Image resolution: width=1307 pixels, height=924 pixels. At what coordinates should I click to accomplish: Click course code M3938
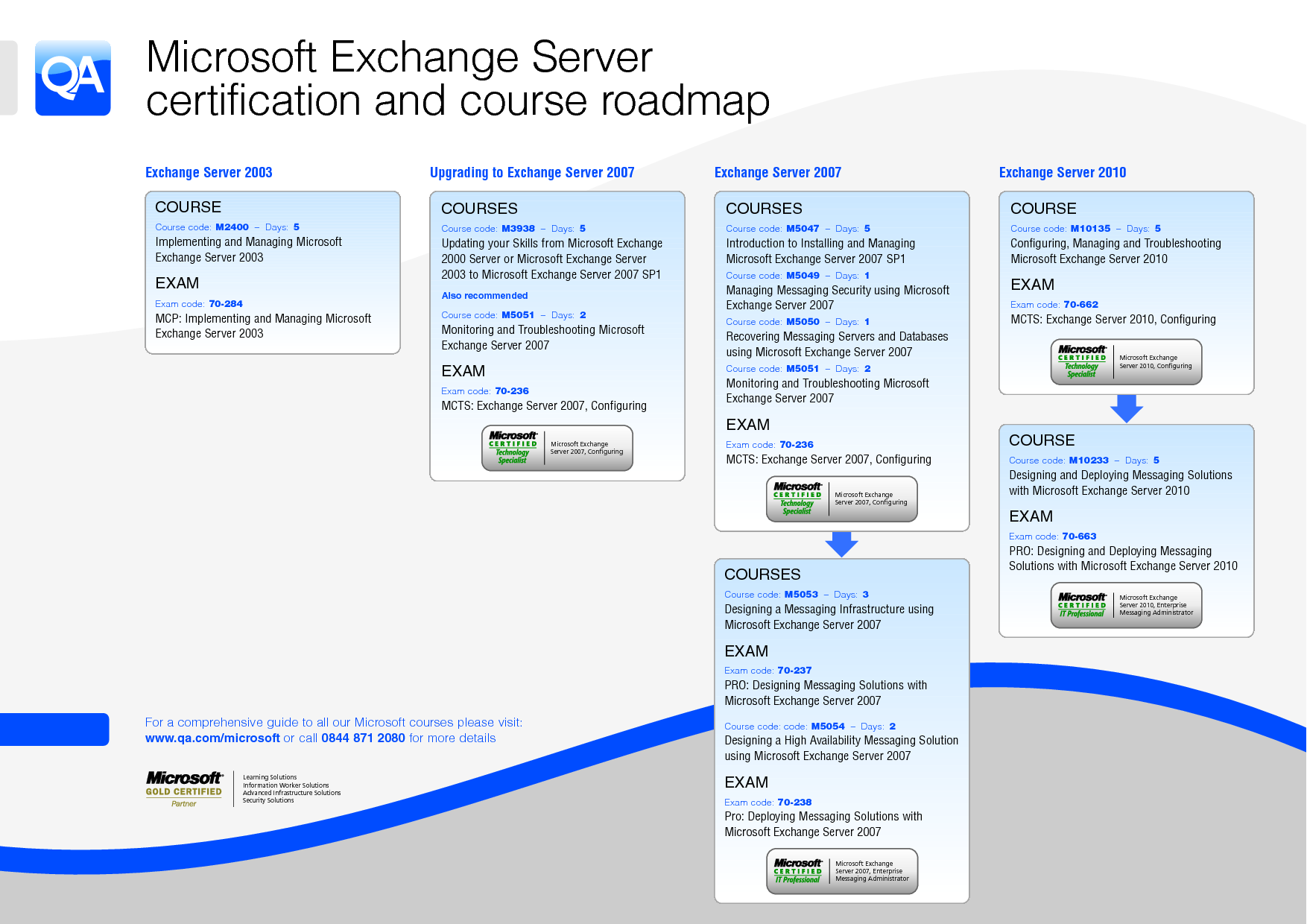(x=518, y=229)
